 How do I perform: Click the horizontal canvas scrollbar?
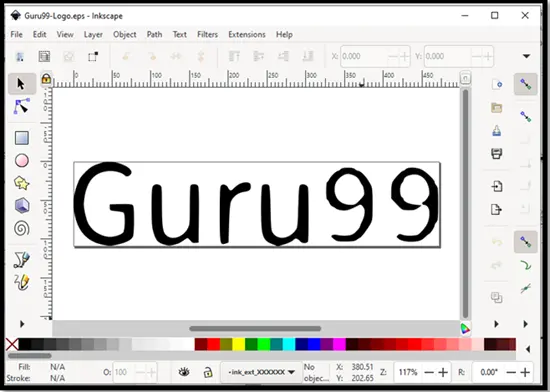(255, 329)
